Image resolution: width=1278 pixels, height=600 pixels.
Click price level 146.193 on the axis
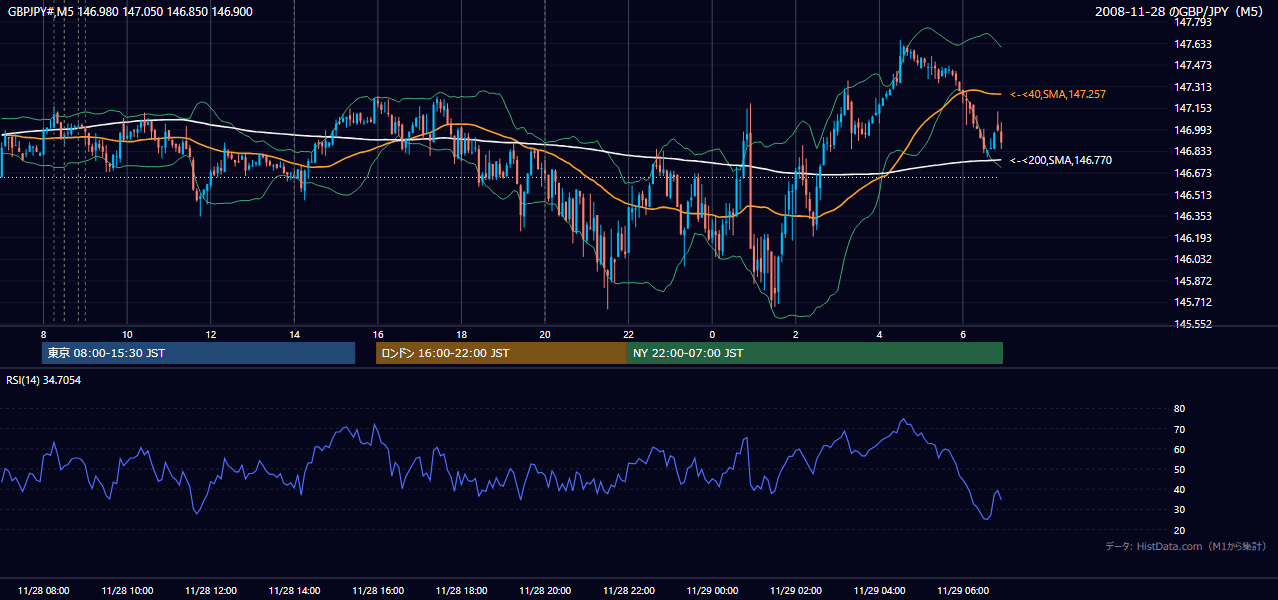pos(1193,238)
